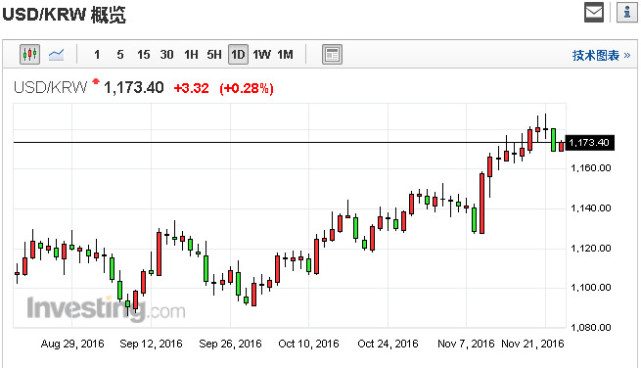Select the 15 minute timeframe
The height and width of the screenshot is (368, 641).
(x=143, y=54)
